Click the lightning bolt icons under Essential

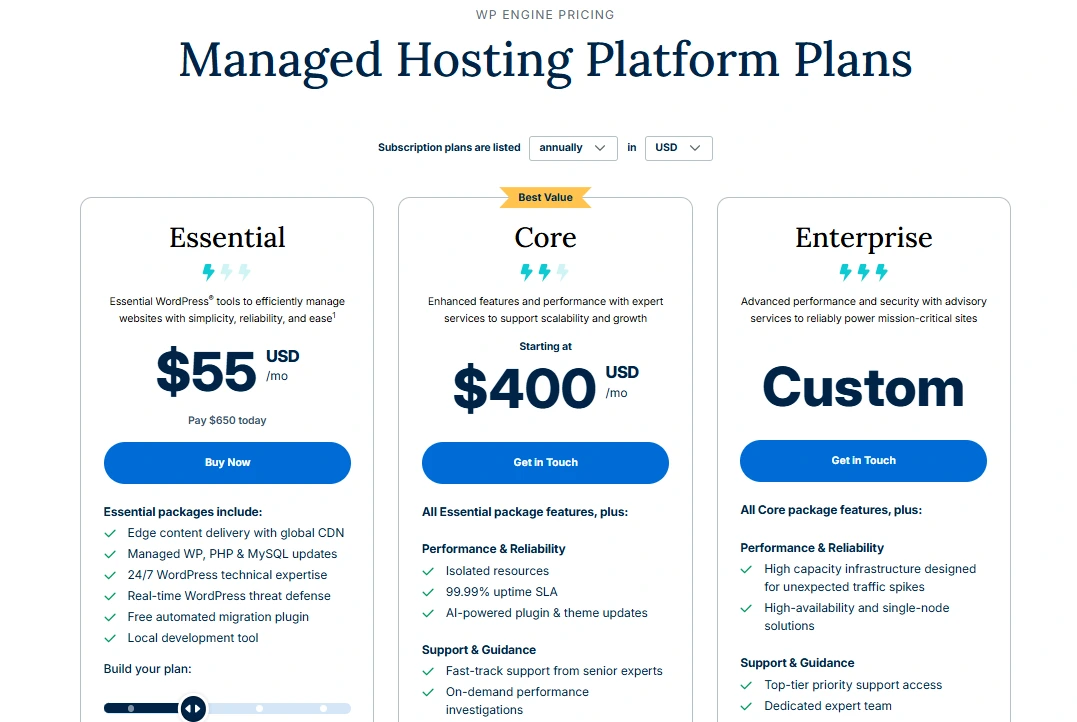[227, 271]
